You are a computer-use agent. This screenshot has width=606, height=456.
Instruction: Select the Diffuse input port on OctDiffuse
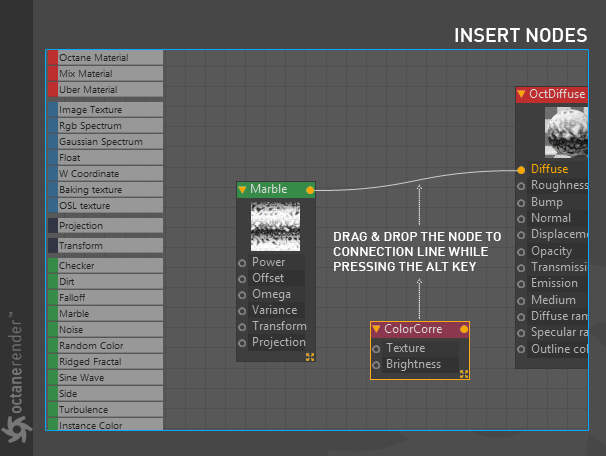(x=521, y=170)
